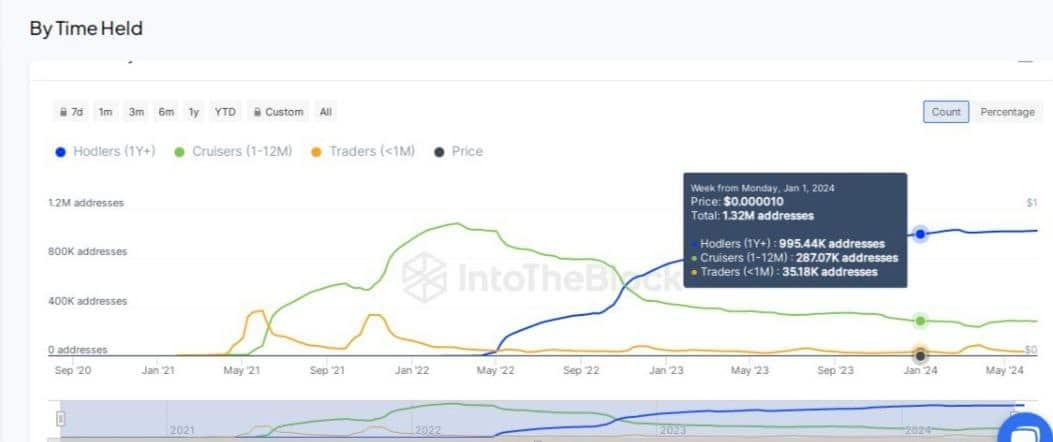Choose the 3m time range
Screen dimensions: 1053x442
point(136,112)
